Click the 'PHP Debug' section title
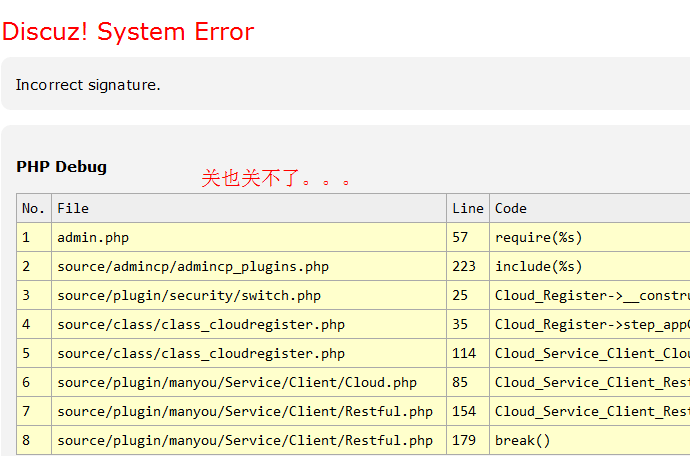 click(x=62, y=167)
